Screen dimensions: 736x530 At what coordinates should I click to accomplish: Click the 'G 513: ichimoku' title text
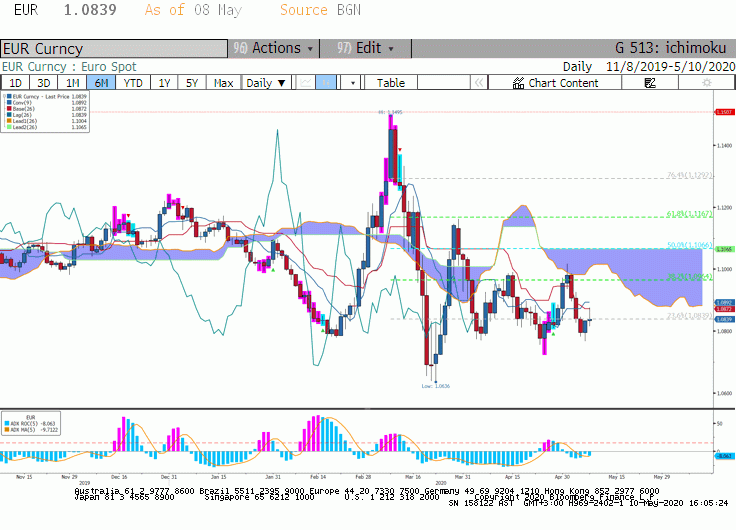pos(670,48)
